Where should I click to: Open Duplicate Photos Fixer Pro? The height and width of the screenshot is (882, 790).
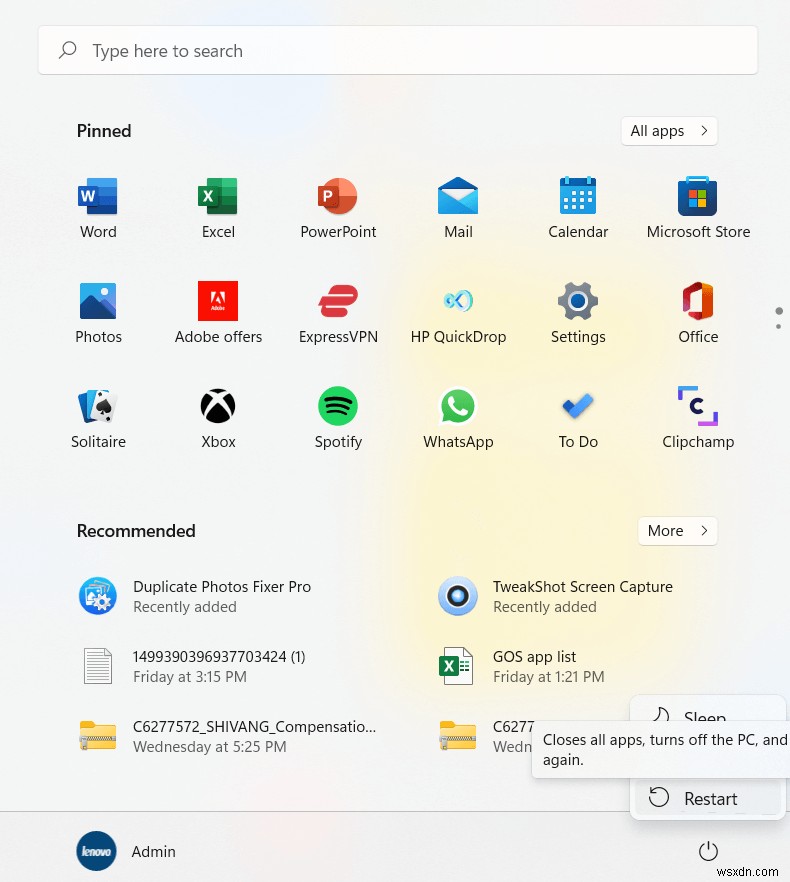point(221,596)
